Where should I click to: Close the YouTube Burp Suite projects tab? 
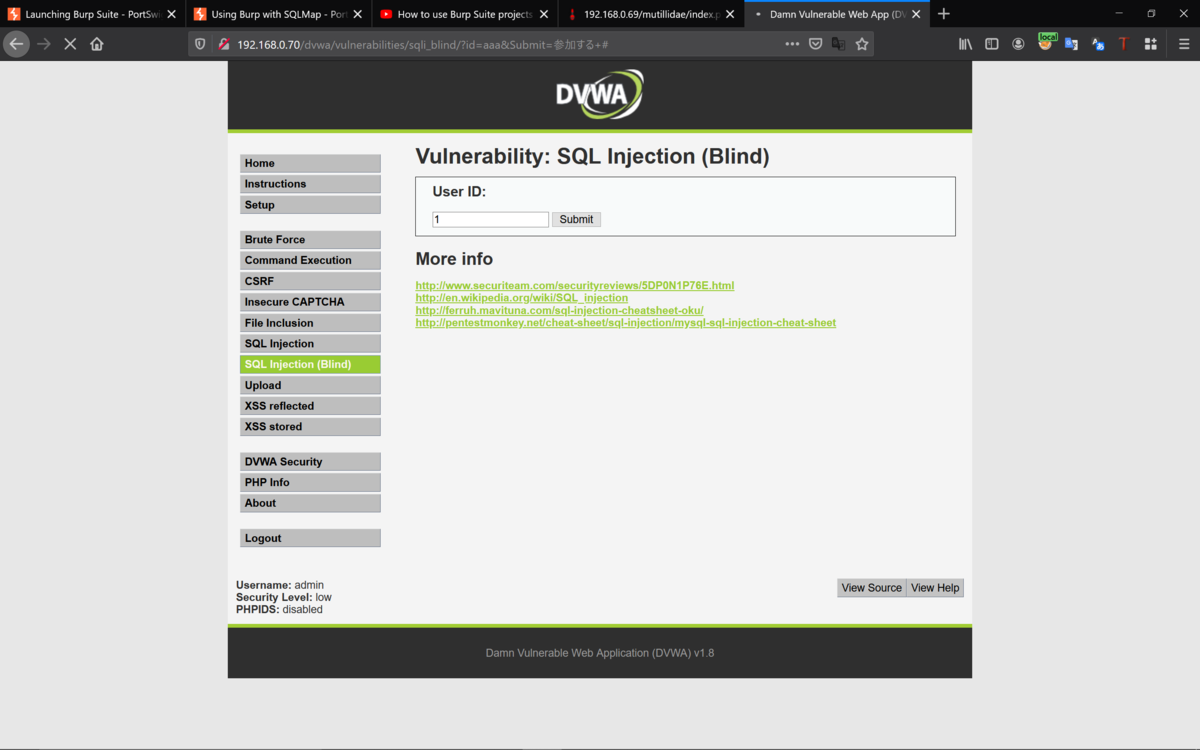(x=544, y=14)
